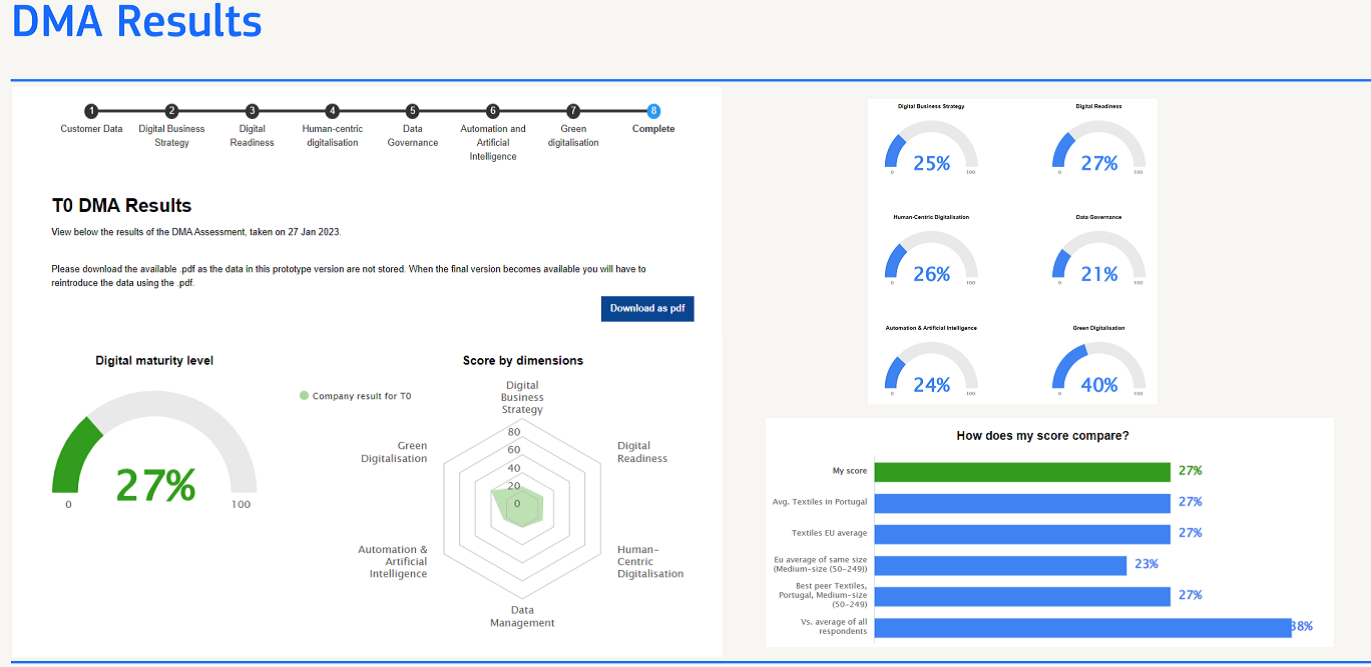
Task: Jump to step 5 Data Governance circle
Action: tap(413, 111)
